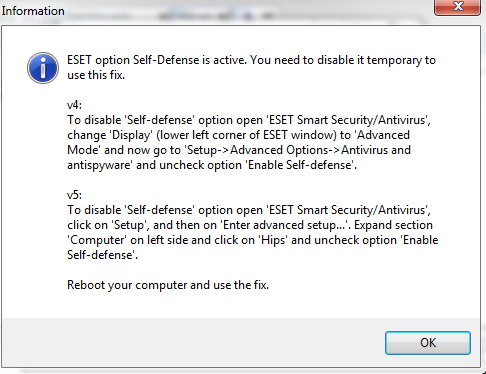486x374 pixels.
Task: Close the Information dialog with X
Action: [457, 6]
